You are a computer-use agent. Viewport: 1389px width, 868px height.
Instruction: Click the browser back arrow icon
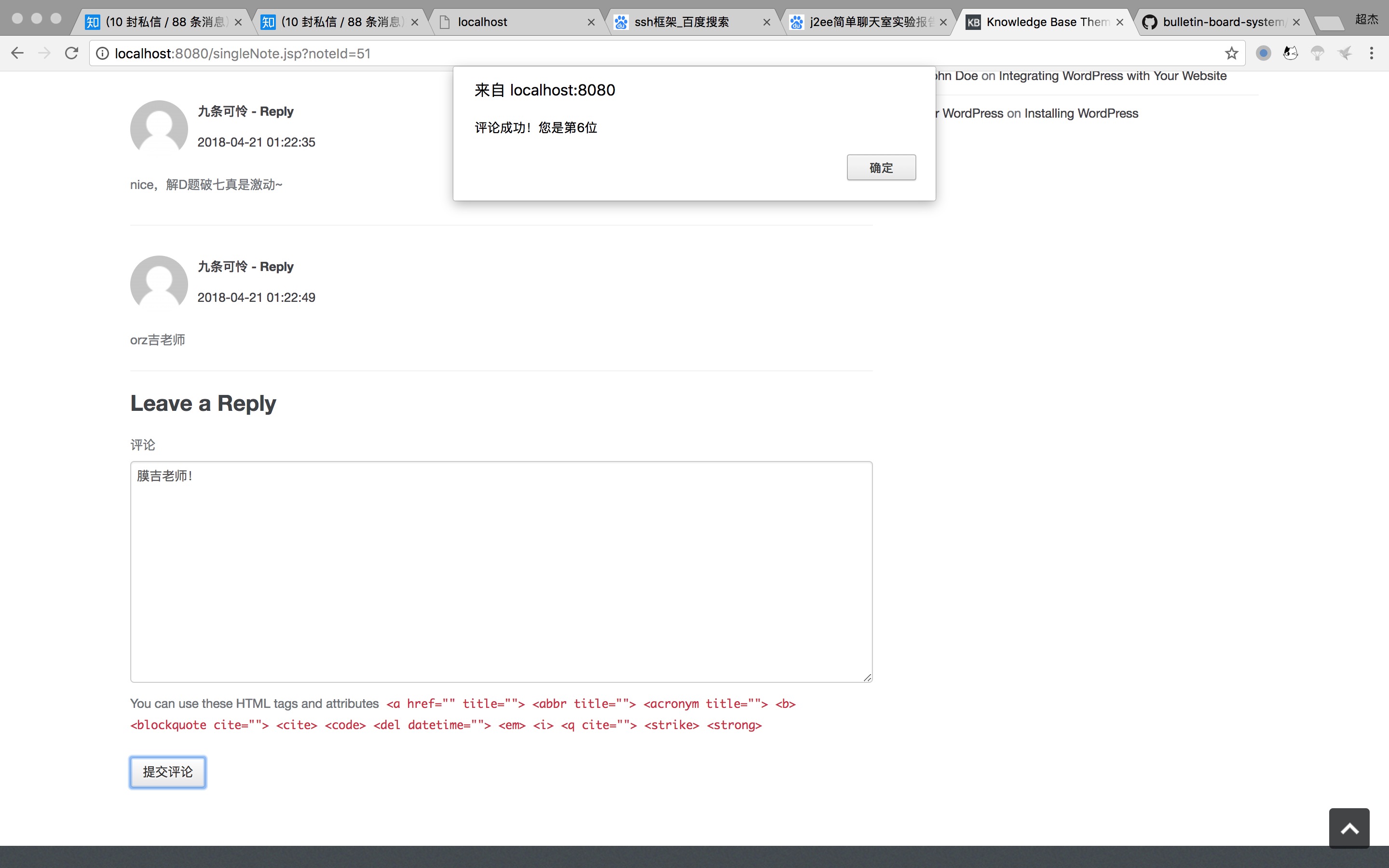(17, 54)
